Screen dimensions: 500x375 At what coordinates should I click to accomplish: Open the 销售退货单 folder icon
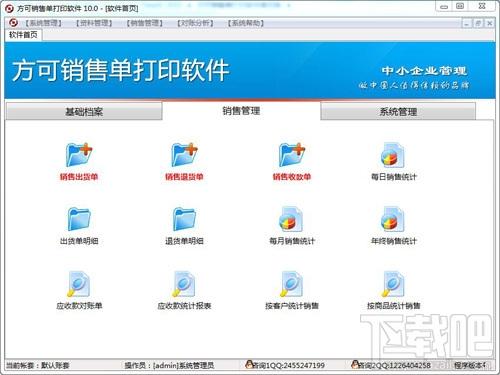click(184, 155)
